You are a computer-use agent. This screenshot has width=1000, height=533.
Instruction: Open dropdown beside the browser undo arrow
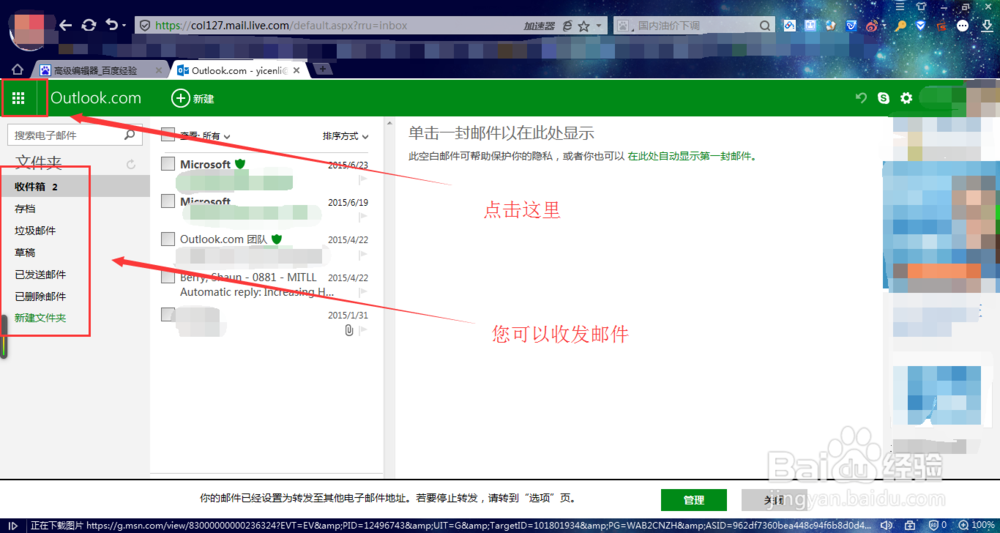(x=124, y=26)
